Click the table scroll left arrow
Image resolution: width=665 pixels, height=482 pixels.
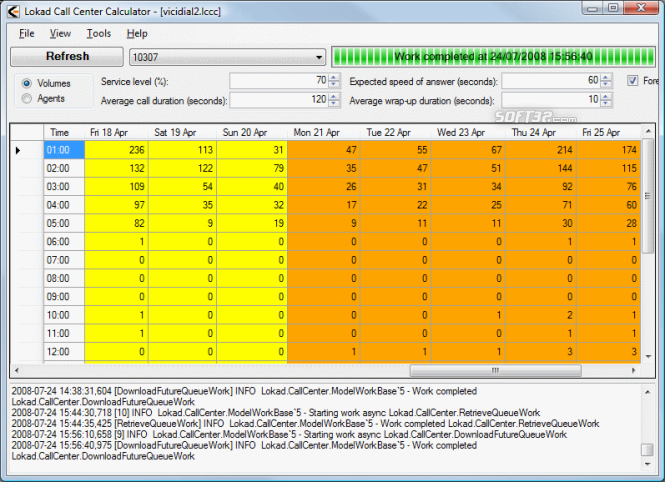pyautogui.click(x=17, y=371)
